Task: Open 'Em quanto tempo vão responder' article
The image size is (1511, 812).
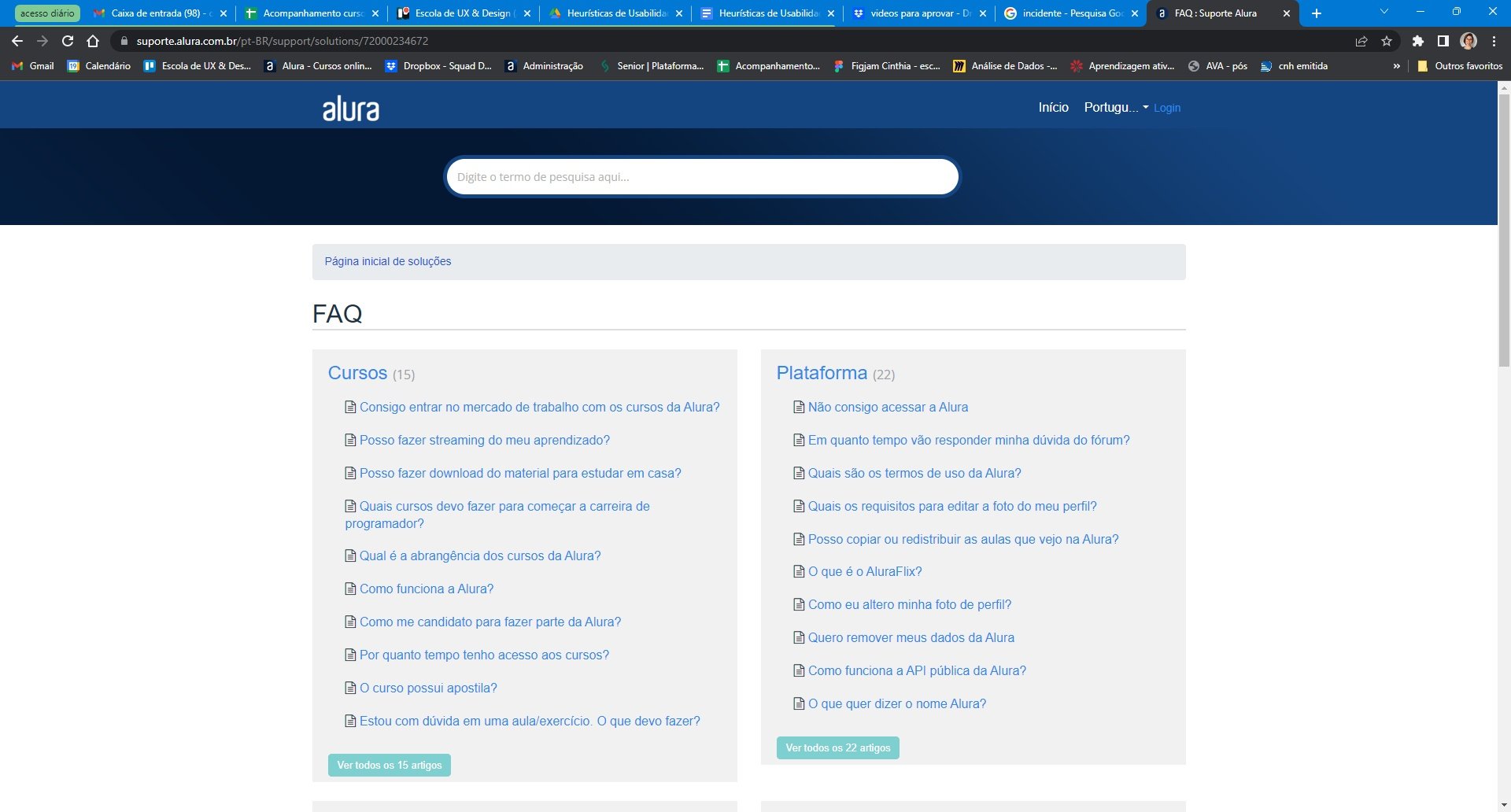Action: pos(969,440)
